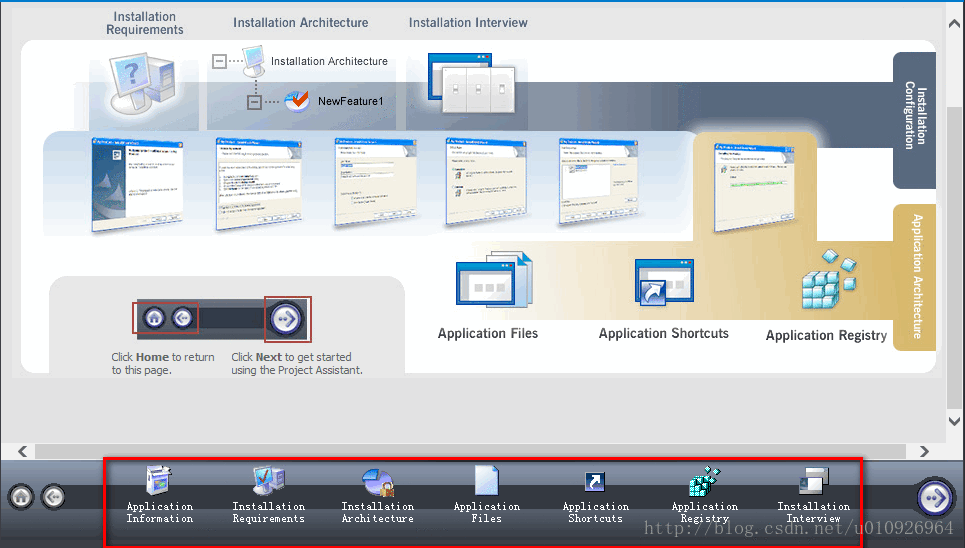Open the highlighted progress dialog thumbnail
965x548 pixels.
click(754, 187)
